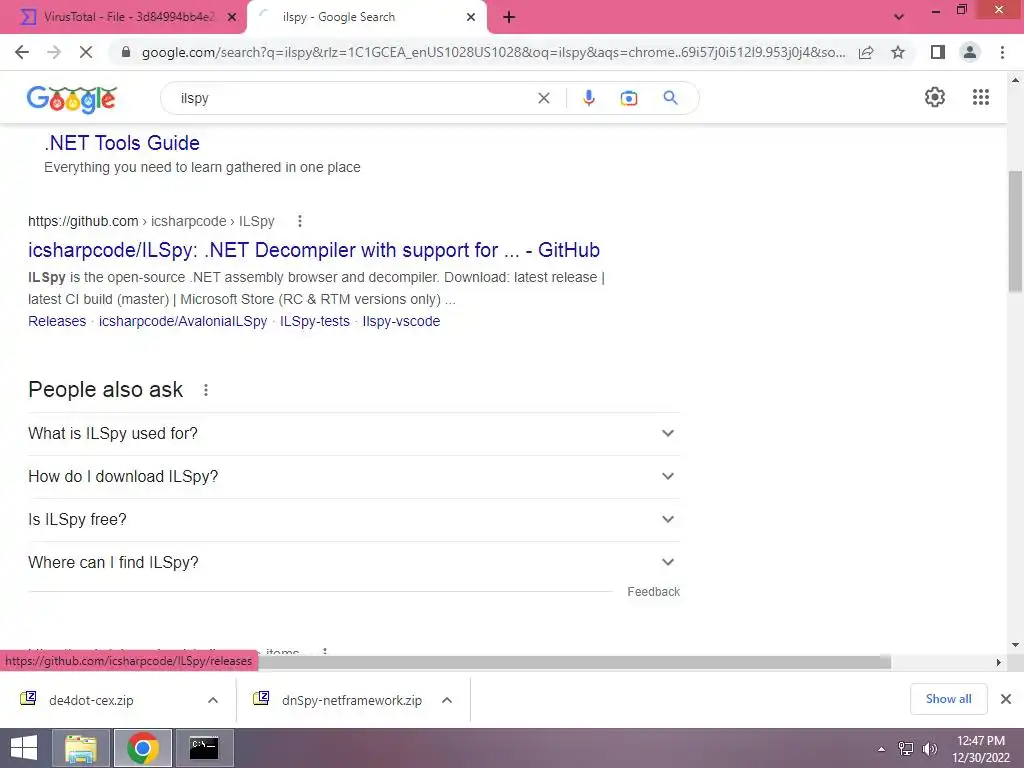Viewport: 1024px width, 768px height.
Task: Show hidden system tray icons
Action: [881, 749]
